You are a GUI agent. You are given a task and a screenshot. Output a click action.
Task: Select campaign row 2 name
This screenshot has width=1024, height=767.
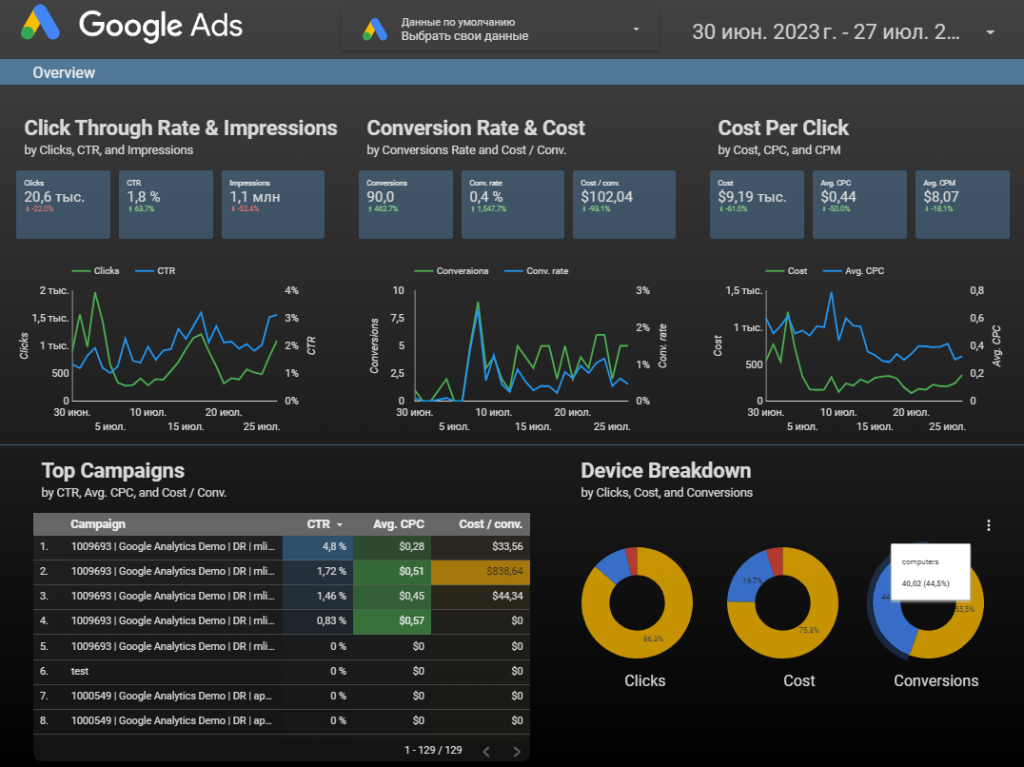173,571
